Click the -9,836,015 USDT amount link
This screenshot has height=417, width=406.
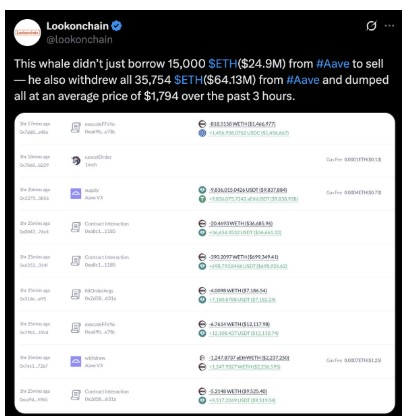248,190
